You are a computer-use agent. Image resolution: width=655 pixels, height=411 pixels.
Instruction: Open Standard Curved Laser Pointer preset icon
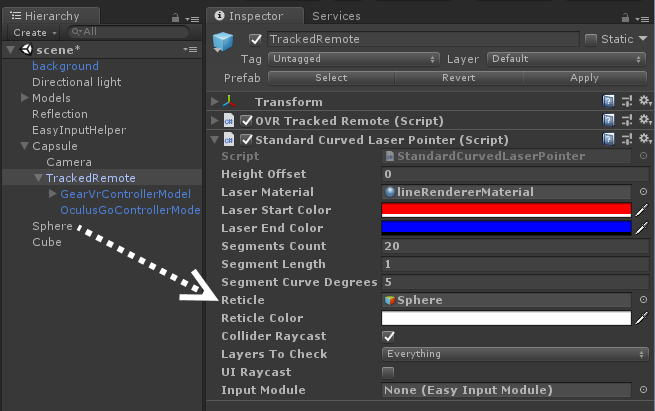pyautogui.click(x=626, y=139)
